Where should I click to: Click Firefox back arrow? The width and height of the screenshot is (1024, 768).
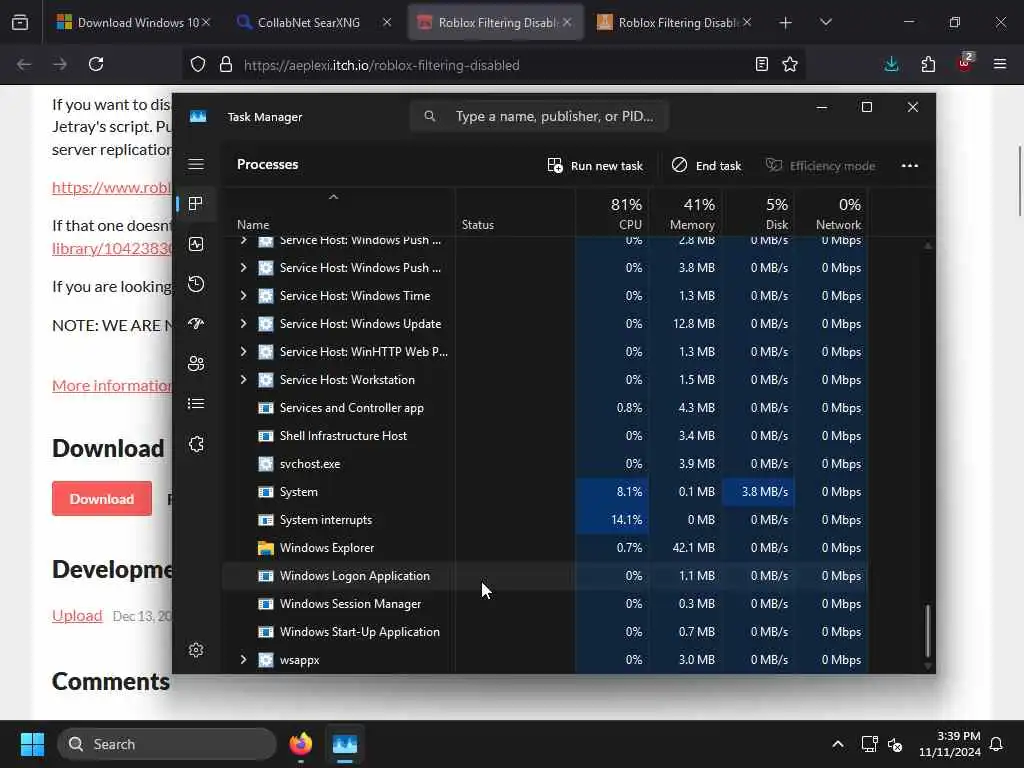pyautogui.click(x=24, y=64)
